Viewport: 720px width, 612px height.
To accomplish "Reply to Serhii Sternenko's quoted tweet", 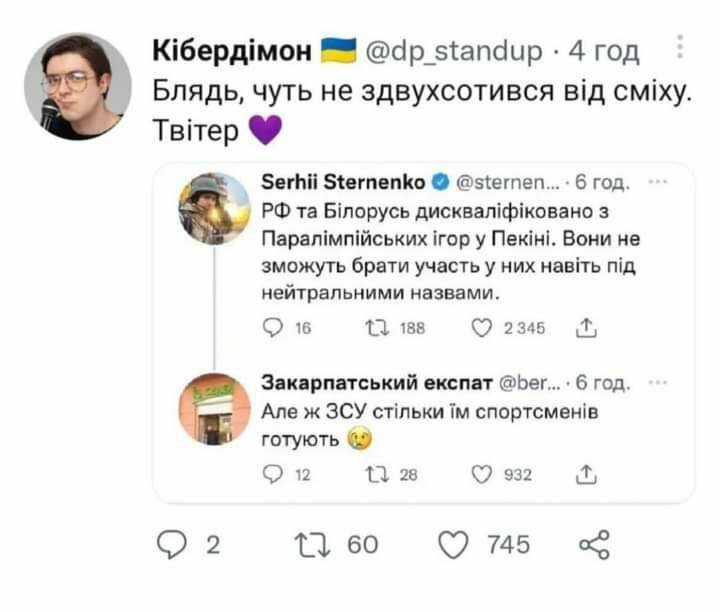I will pyautogui.click(x=270, y=325).
